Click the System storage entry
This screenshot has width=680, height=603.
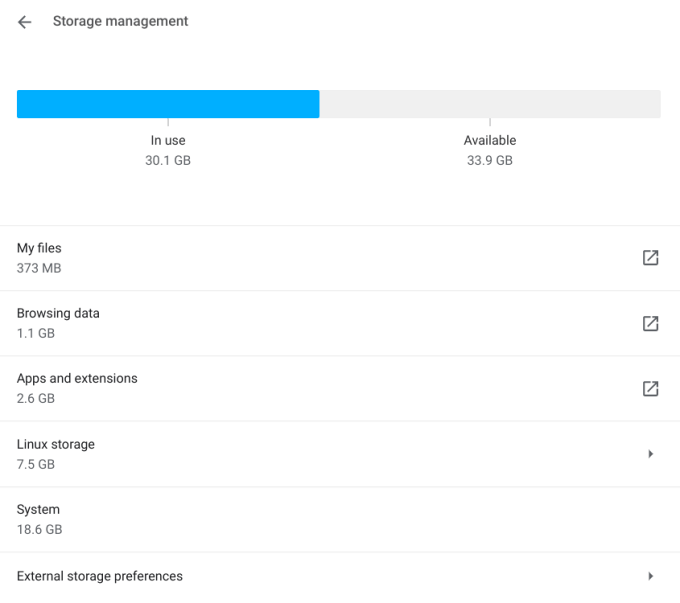(38, 509)
